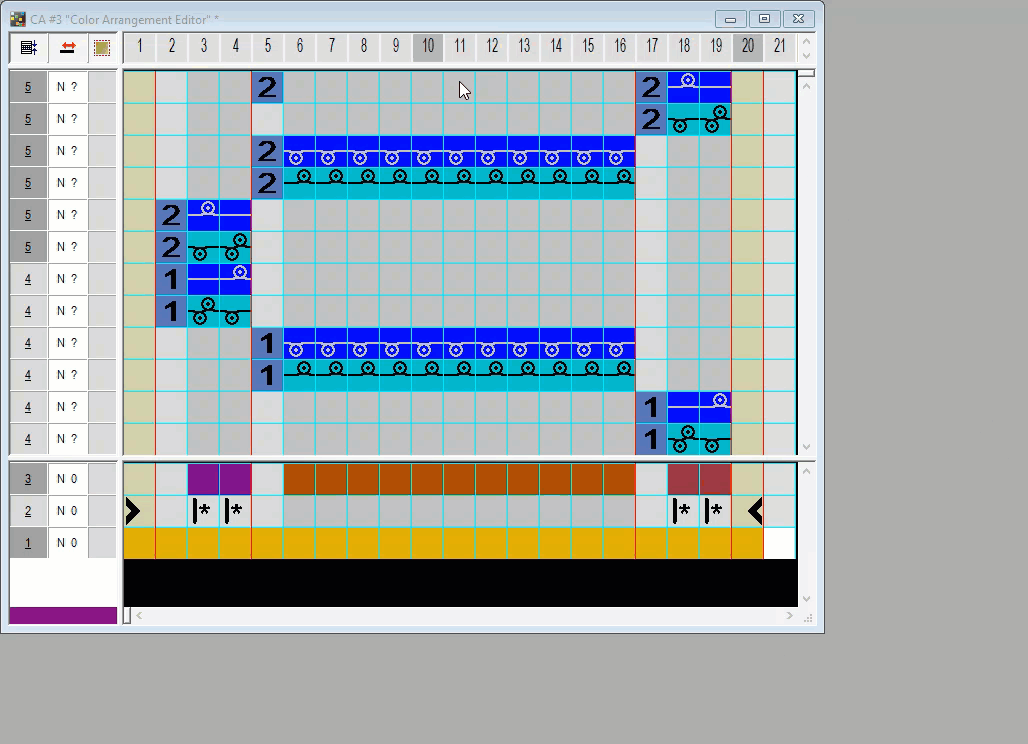Click column header 1
The height and width of the screenshot is (744, 1028).
point(140,46)
